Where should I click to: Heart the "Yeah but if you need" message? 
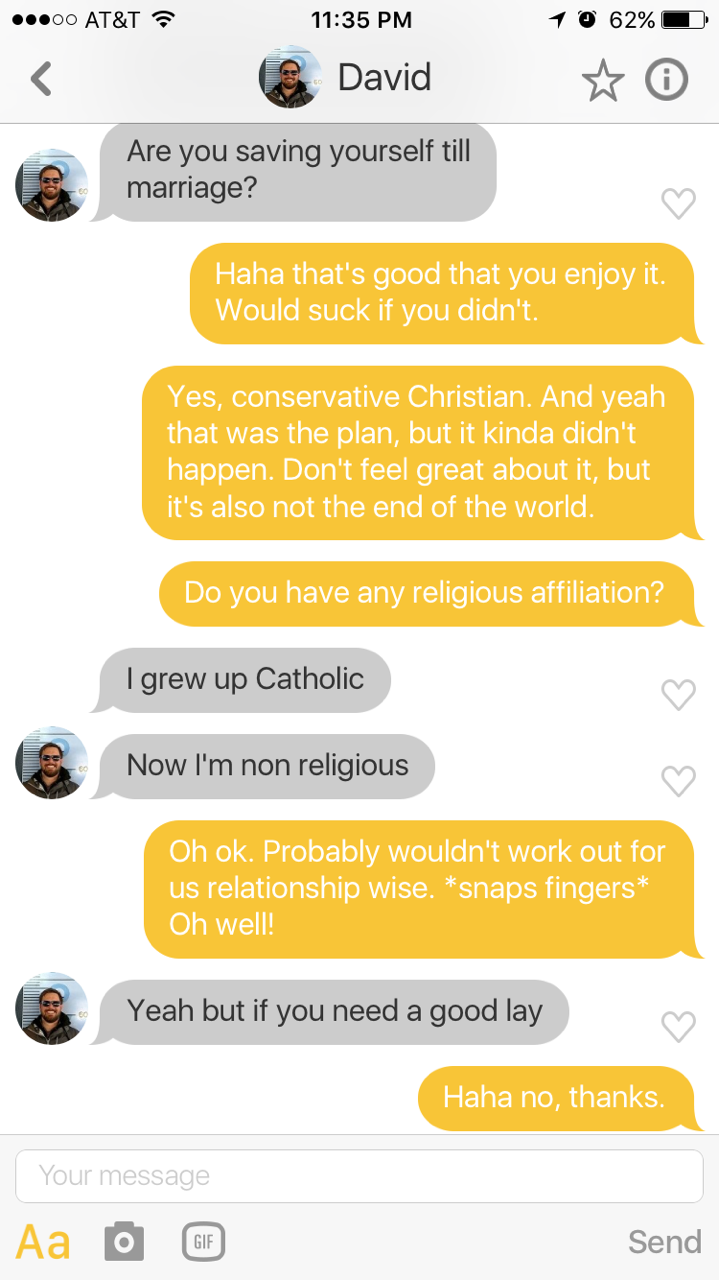pyautogui.click(x=678, y=1025)
